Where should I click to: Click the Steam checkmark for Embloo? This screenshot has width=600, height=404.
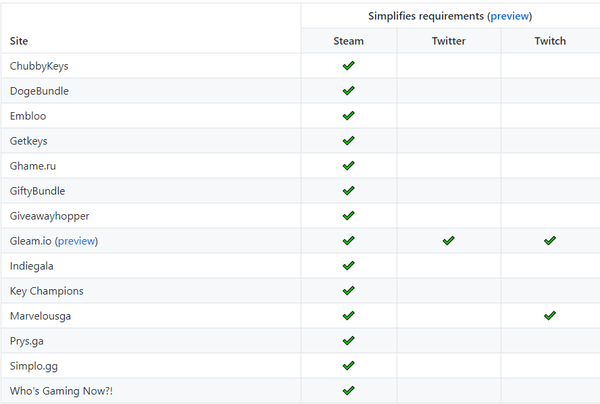click(x=348, y=116)
